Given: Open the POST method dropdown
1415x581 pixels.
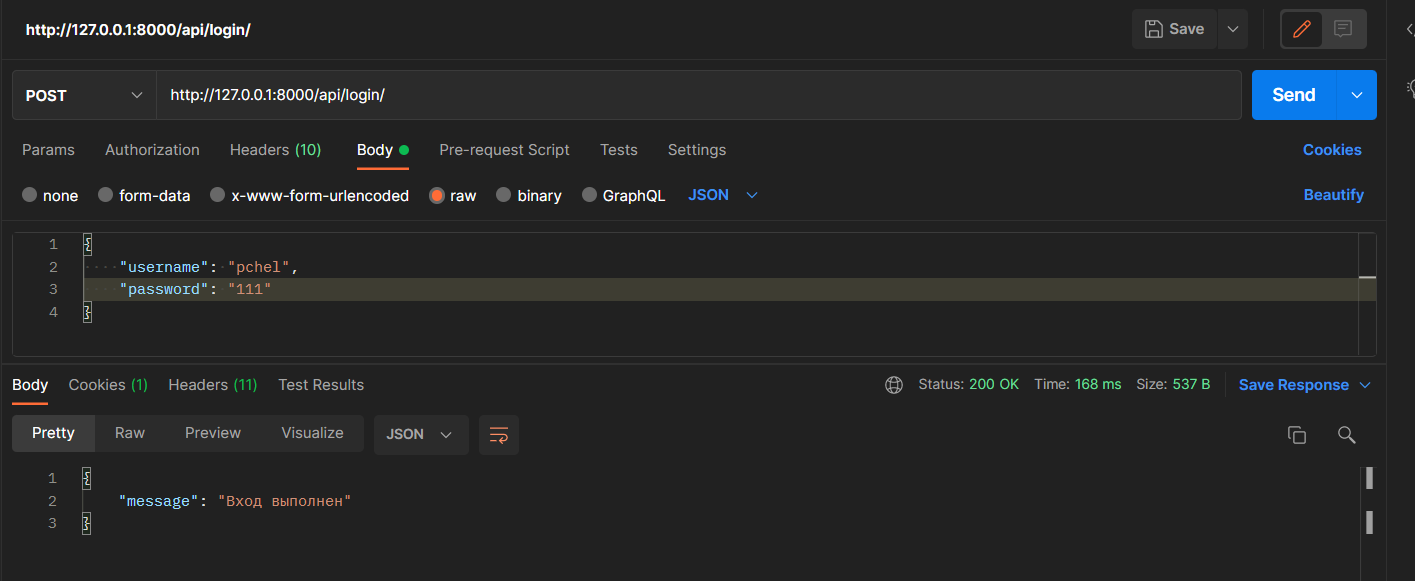Looking at the screenshot, I should [x=83, y=94].
